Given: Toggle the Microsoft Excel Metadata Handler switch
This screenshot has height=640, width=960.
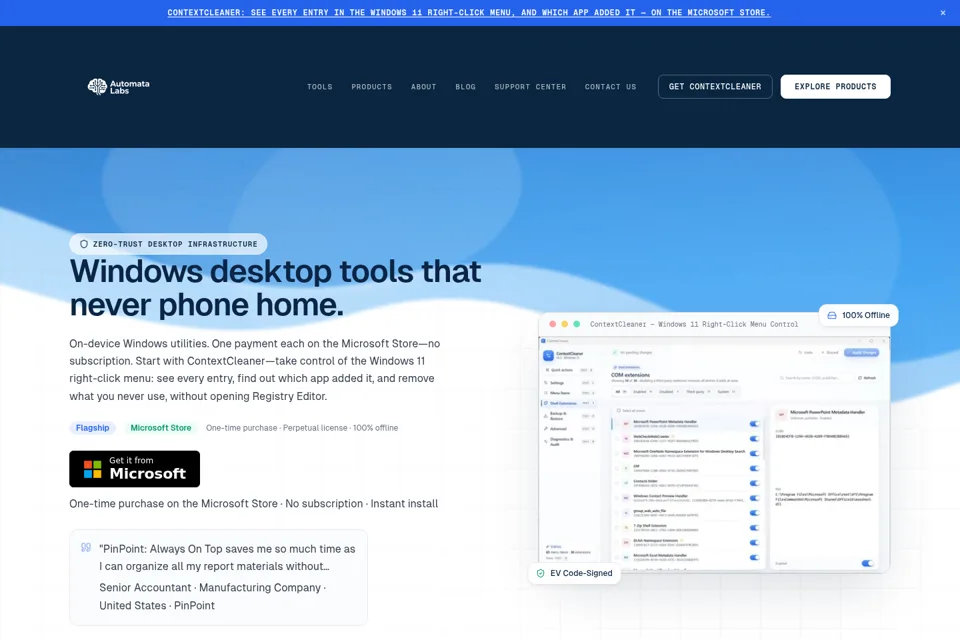Looking at the screenshot, I should click(x=754, y=557).
